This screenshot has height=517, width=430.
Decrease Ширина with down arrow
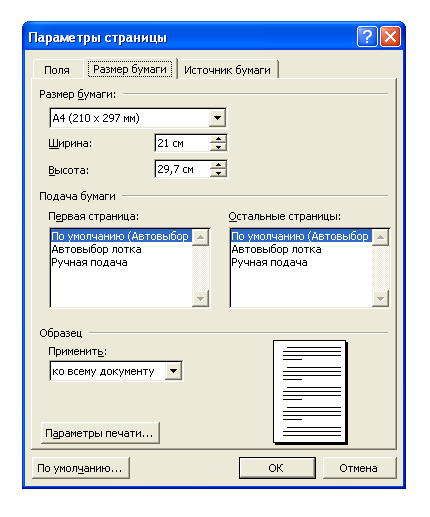tap(218, 147)
